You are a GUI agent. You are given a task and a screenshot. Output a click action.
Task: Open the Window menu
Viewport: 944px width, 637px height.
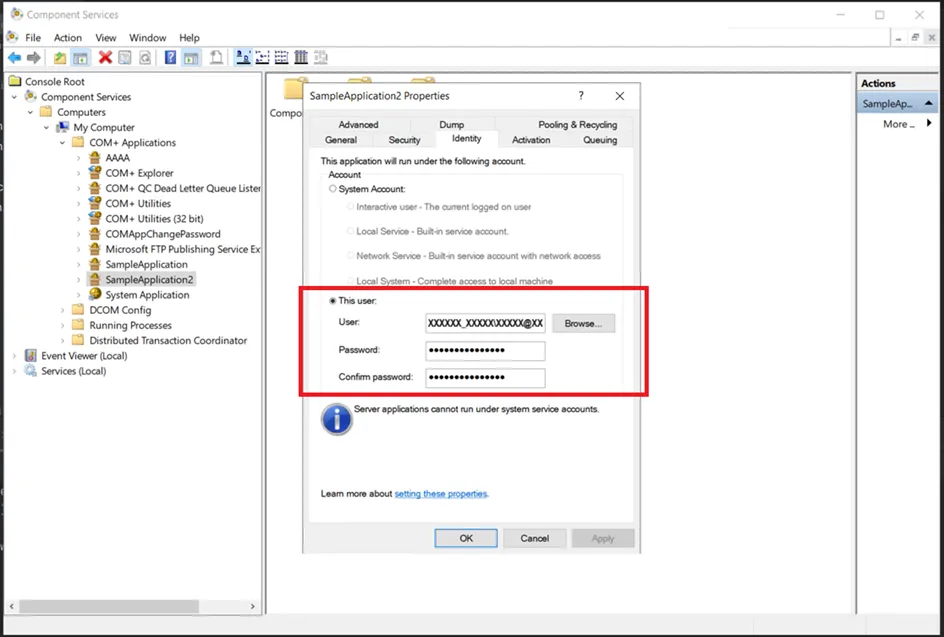point(148,37)
